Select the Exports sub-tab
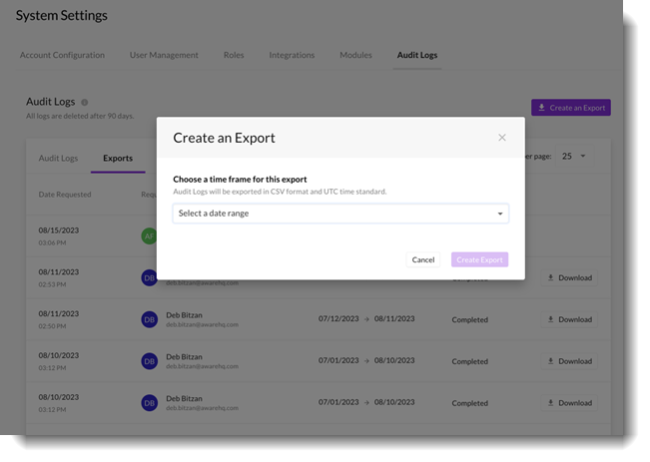The height and width of the screenshot is (462, 650). (117, 158)
